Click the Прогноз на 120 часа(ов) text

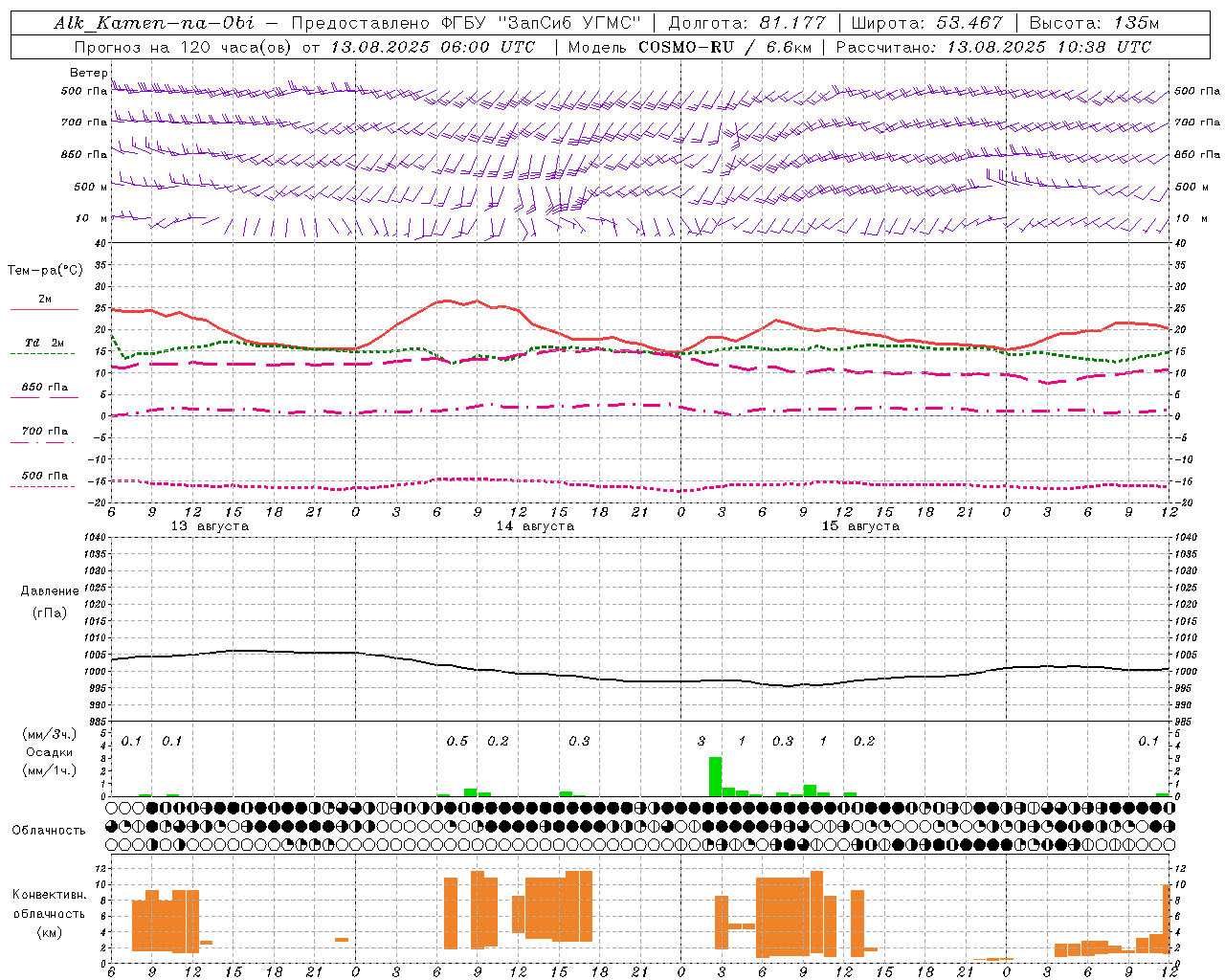tap(185, 47)
